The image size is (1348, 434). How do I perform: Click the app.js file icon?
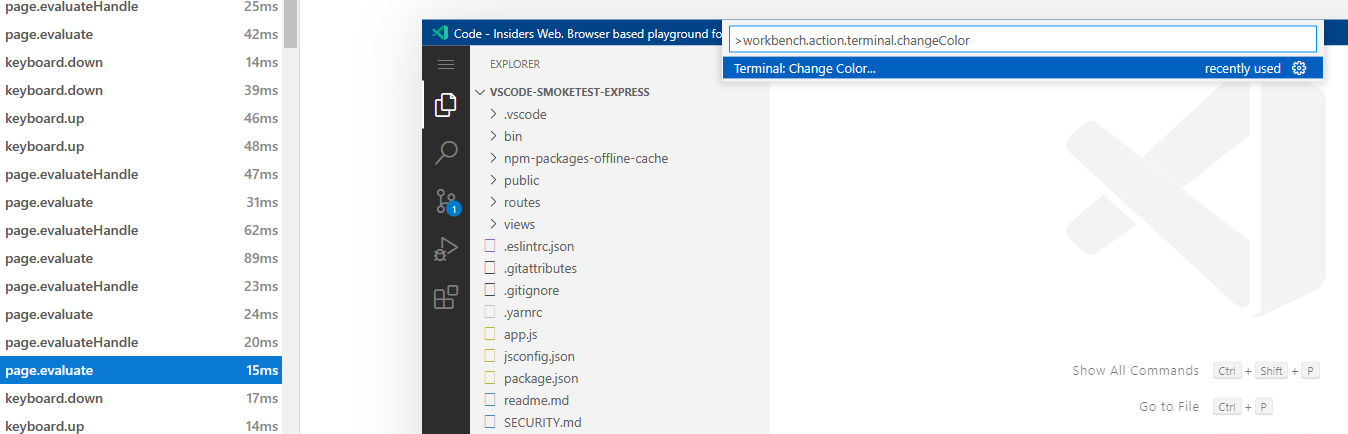coord(490,334)
